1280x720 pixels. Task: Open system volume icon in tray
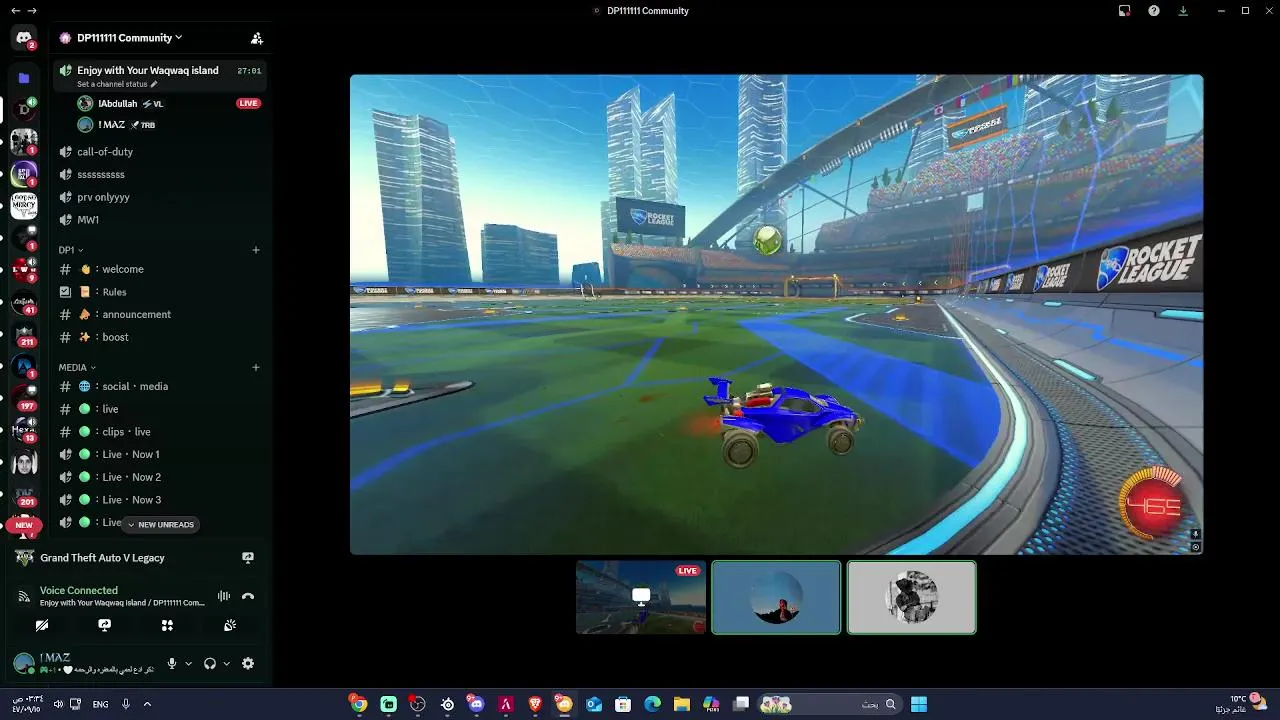(x=58, y=704)
